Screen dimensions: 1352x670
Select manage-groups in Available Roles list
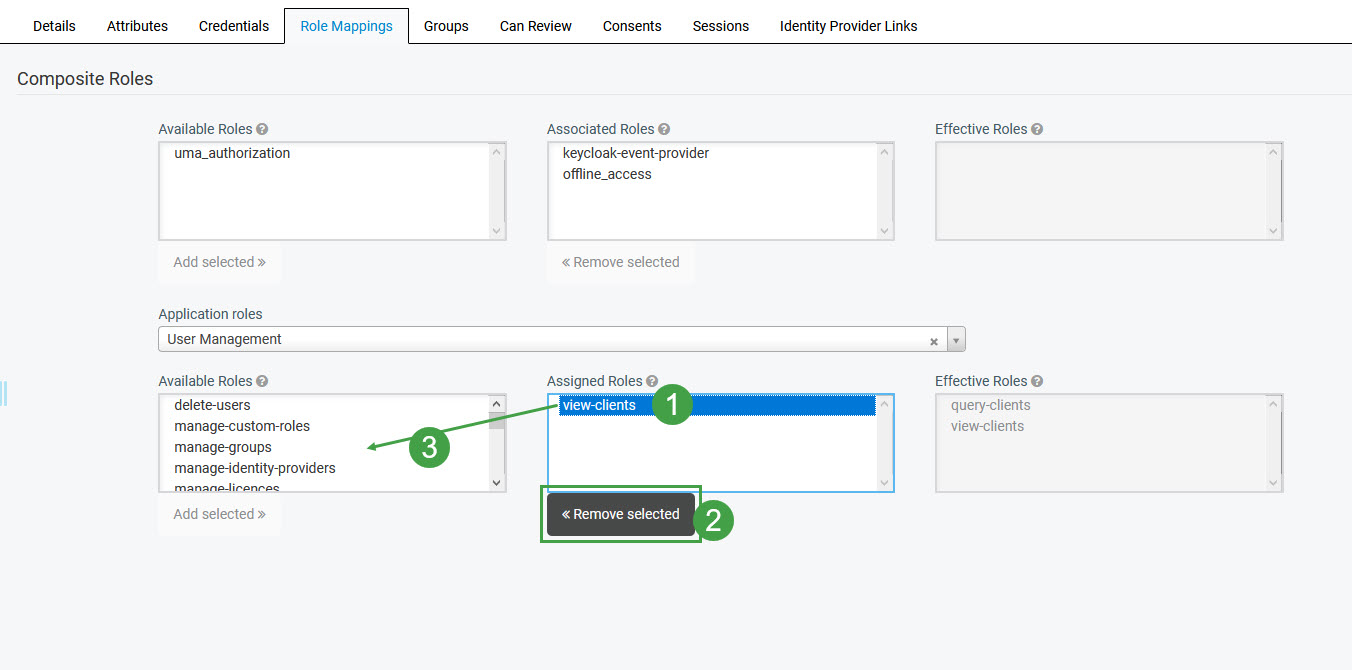[x=223, y=447]
